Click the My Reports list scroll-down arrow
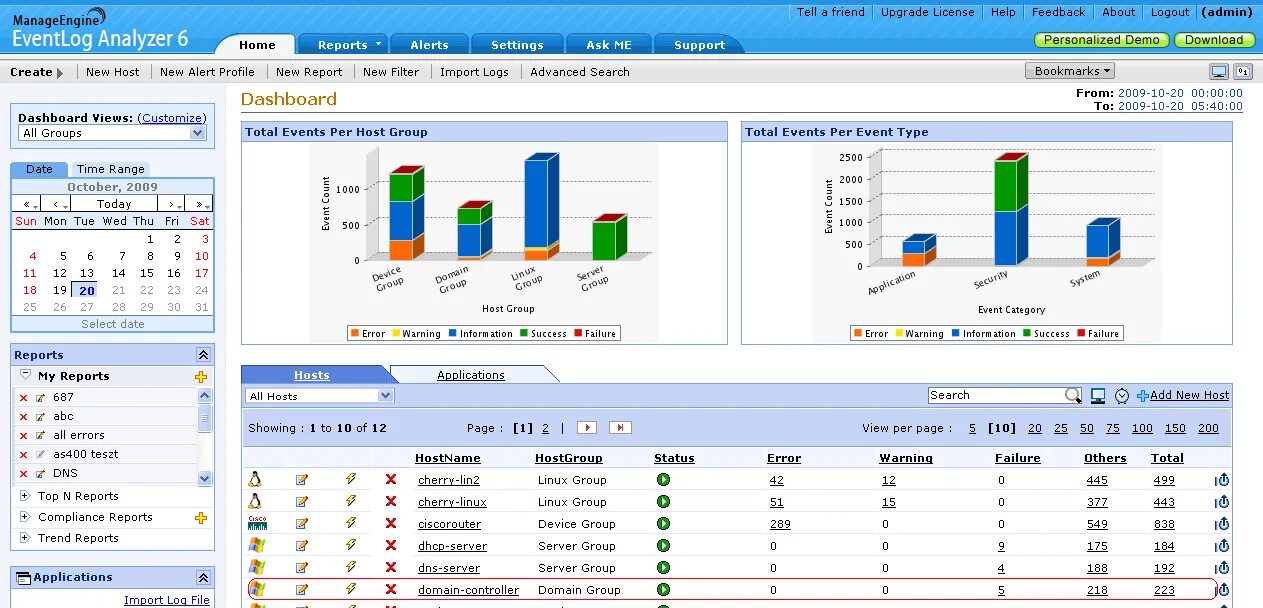Viewport: 1263px width, 608px height. (205, 479)
